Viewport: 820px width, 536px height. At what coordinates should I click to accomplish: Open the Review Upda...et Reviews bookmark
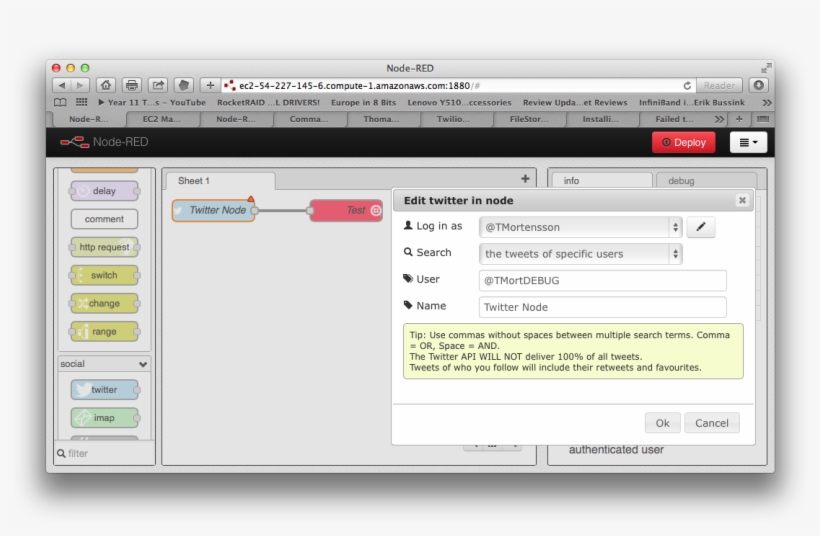point(575,102)
